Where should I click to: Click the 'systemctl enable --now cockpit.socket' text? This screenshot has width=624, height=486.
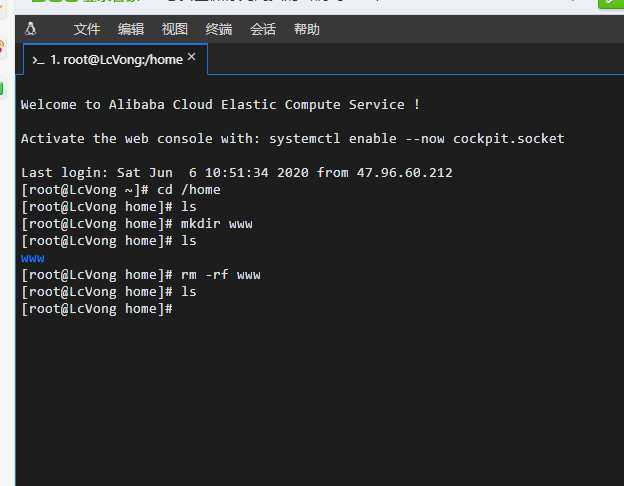[x=417, y=139]
